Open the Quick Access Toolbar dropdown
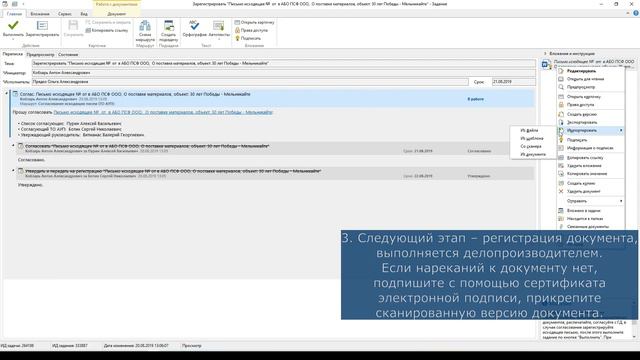This screenshot has height=360, width=640. point(23,4)
